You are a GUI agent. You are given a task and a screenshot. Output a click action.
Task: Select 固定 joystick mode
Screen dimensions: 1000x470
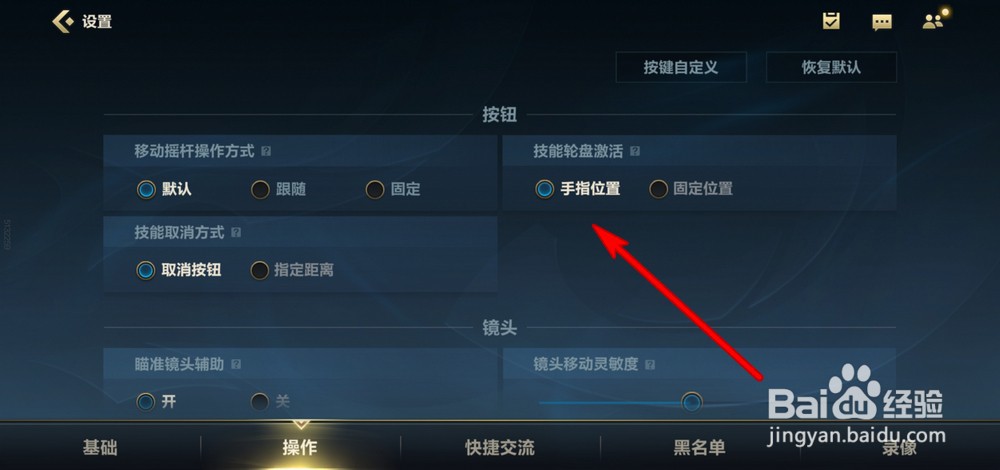point(392,189)
